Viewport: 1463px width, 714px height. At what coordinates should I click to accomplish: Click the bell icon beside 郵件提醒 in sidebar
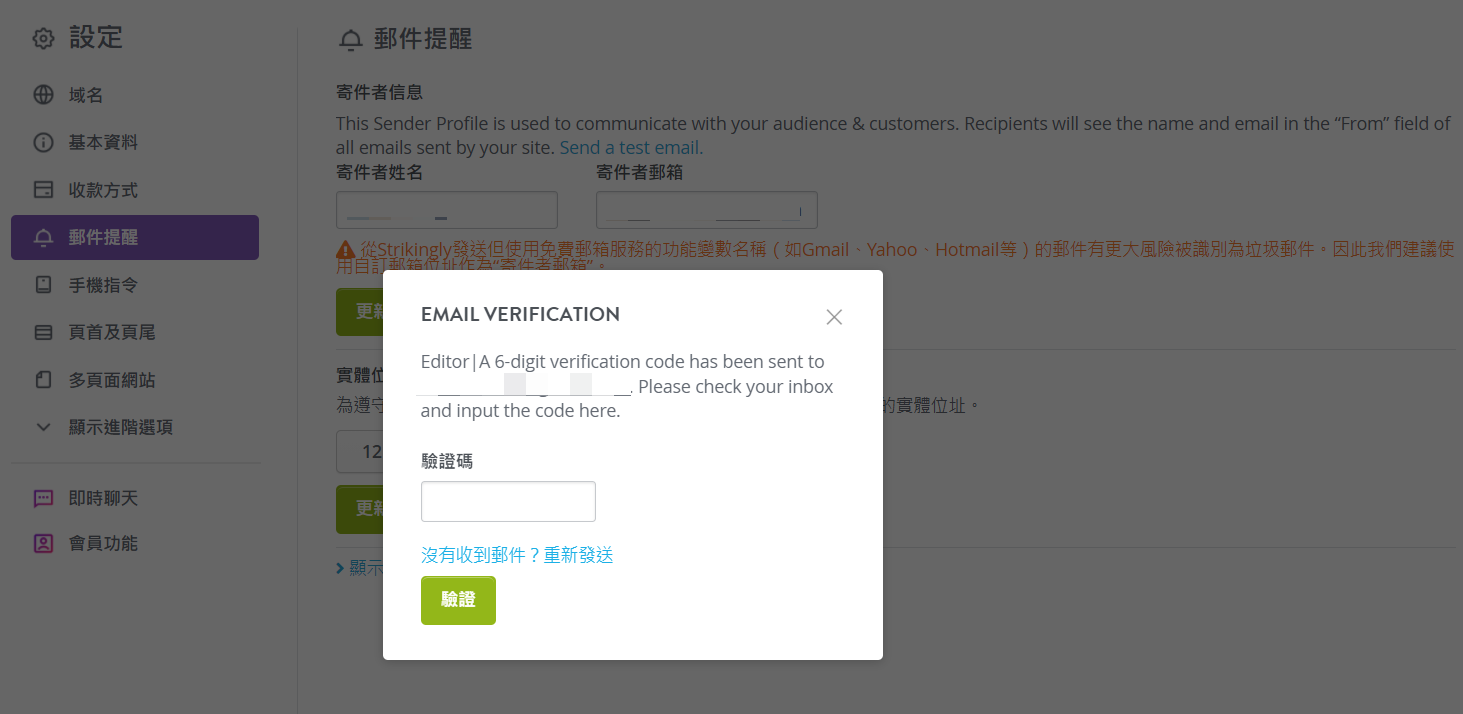point(43,238)
